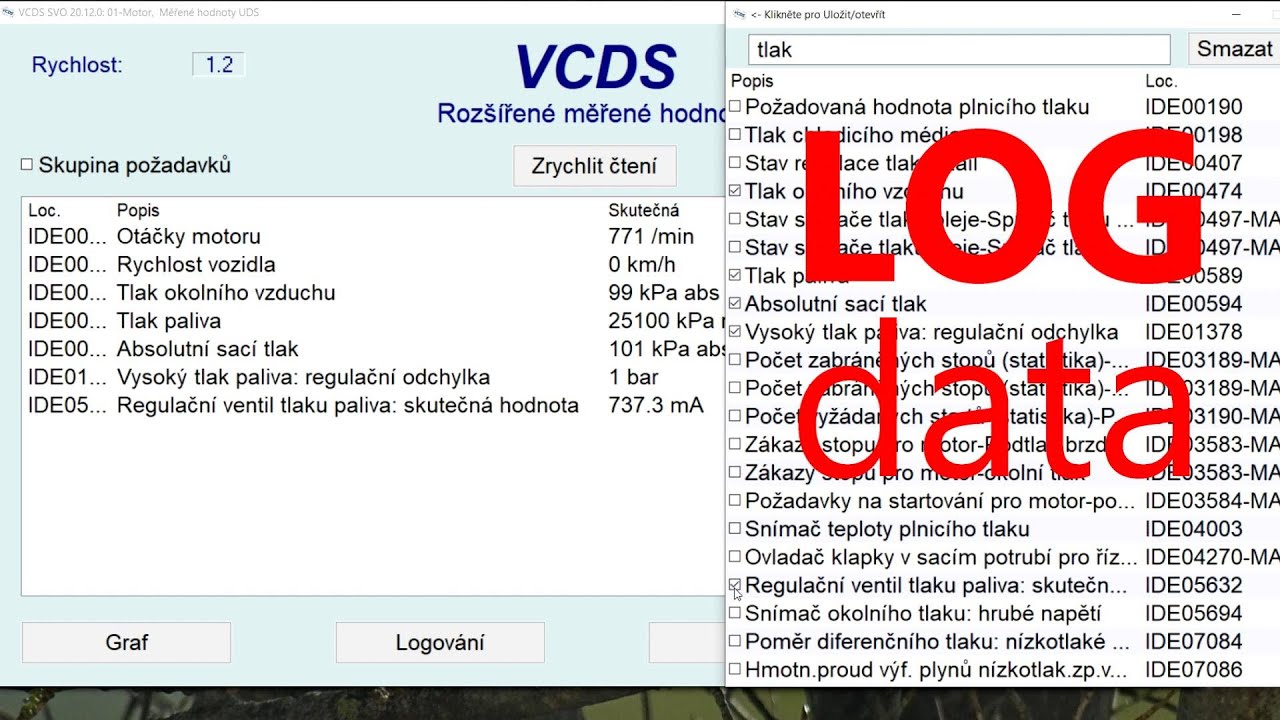
Task: Check Snímač teploty plnicího tlaku box
Action: pyautogui.click(x=736, y=528)
